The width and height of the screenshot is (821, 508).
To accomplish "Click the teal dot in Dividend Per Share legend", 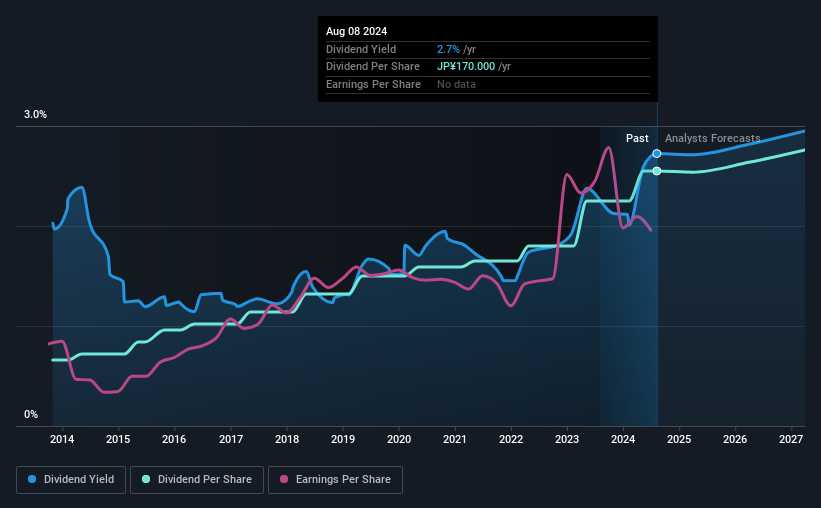I will tap(146, 479).
